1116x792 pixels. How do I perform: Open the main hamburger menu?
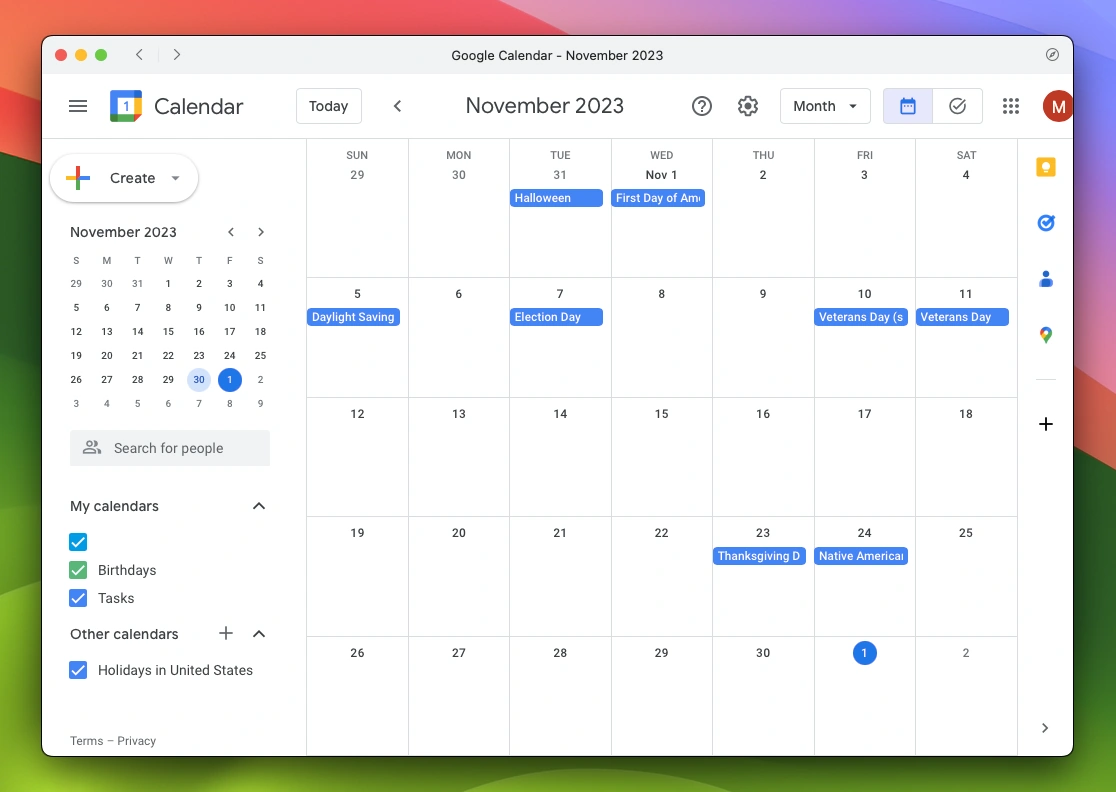pyautogui.click(x=78, y=106)
